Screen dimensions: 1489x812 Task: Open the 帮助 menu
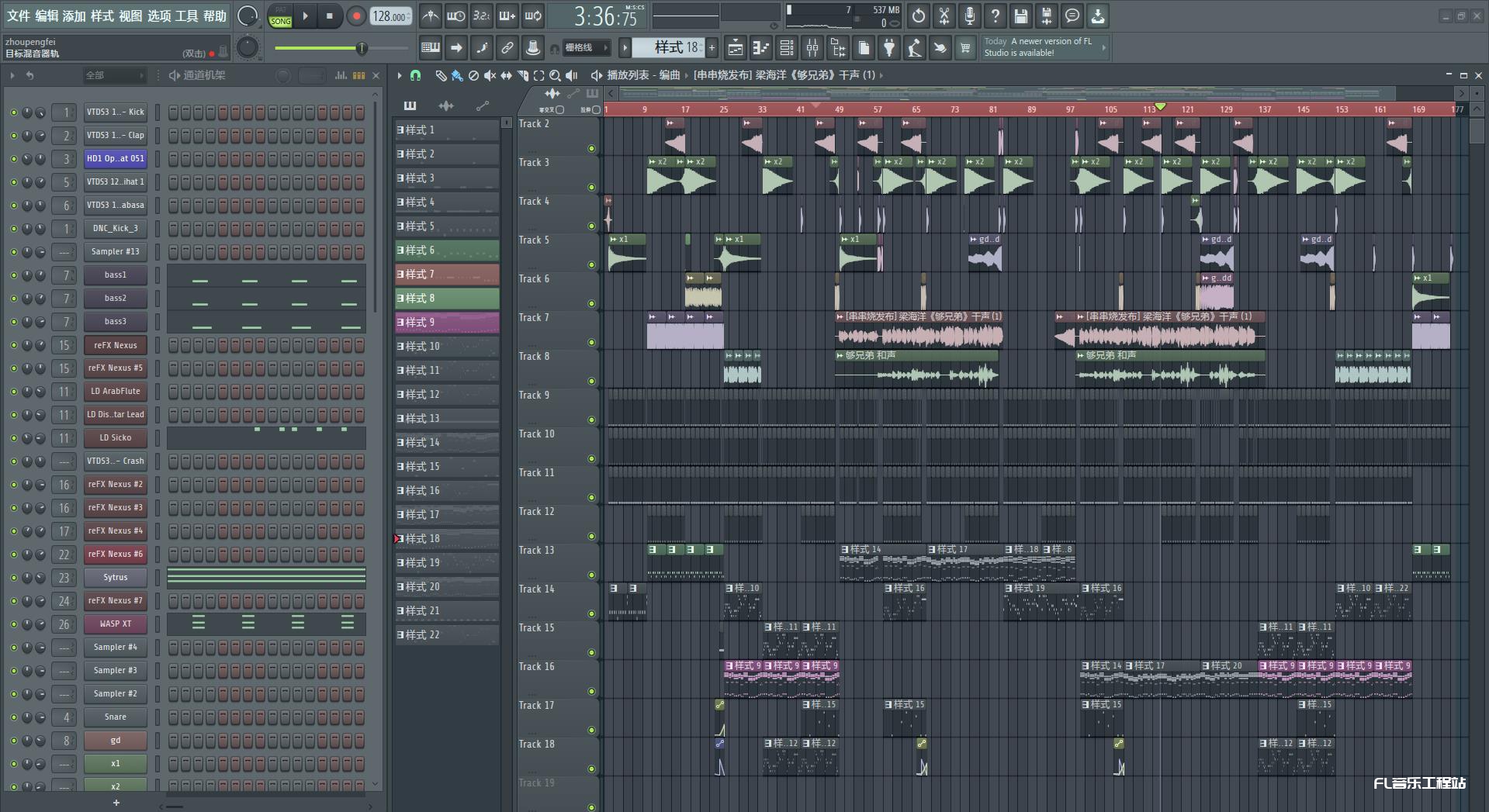coord(215,16)
